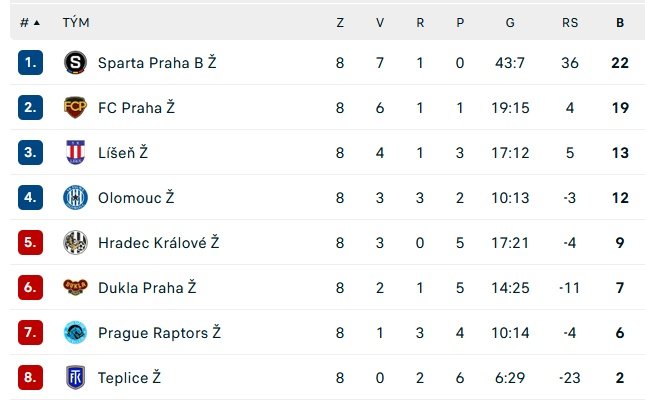Open Prague Raptors Ž team link
This screenshot has width=645, height=408.
159,332
